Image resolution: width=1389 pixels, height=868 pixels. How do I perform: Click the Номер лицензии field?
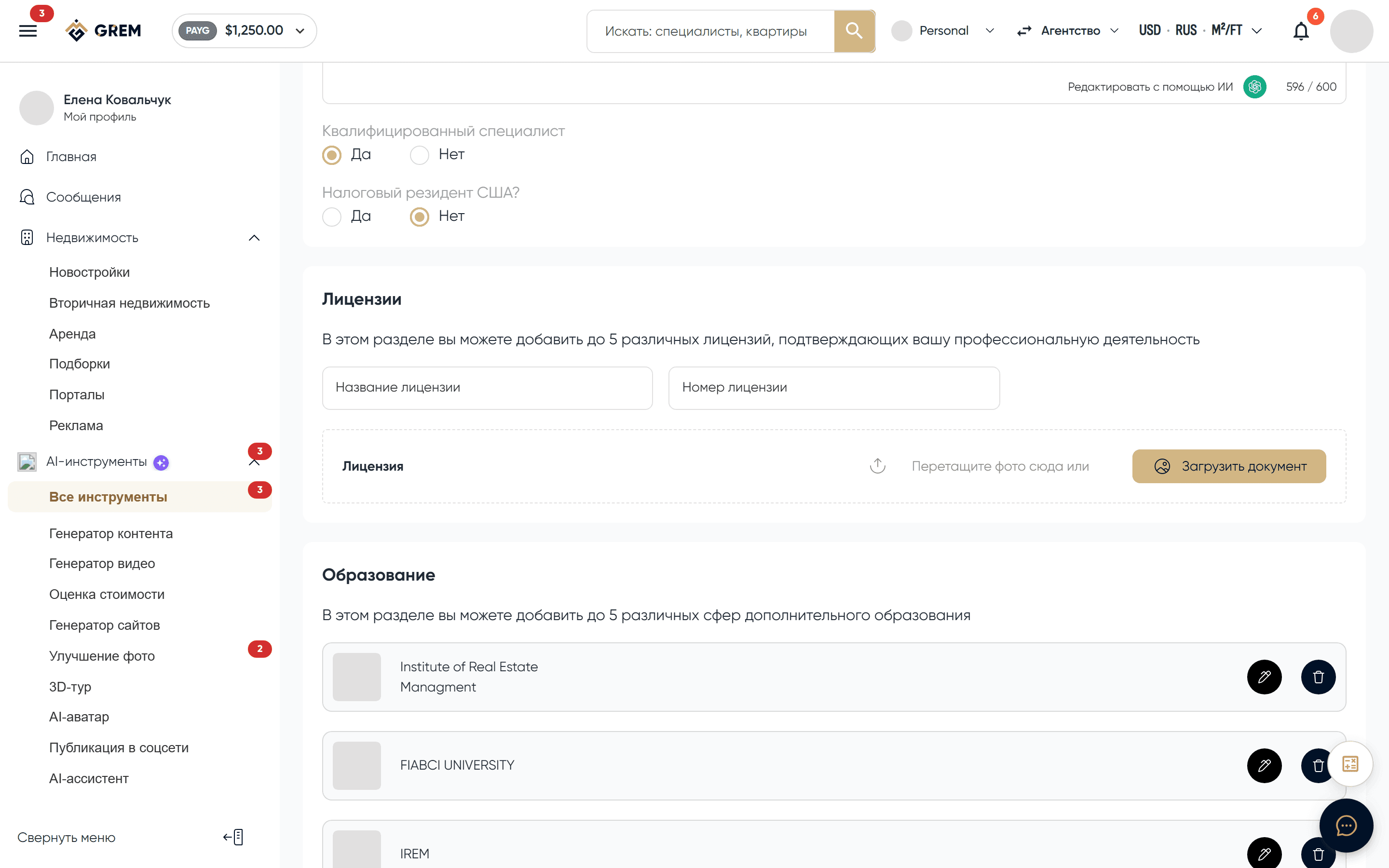point(834,388)
